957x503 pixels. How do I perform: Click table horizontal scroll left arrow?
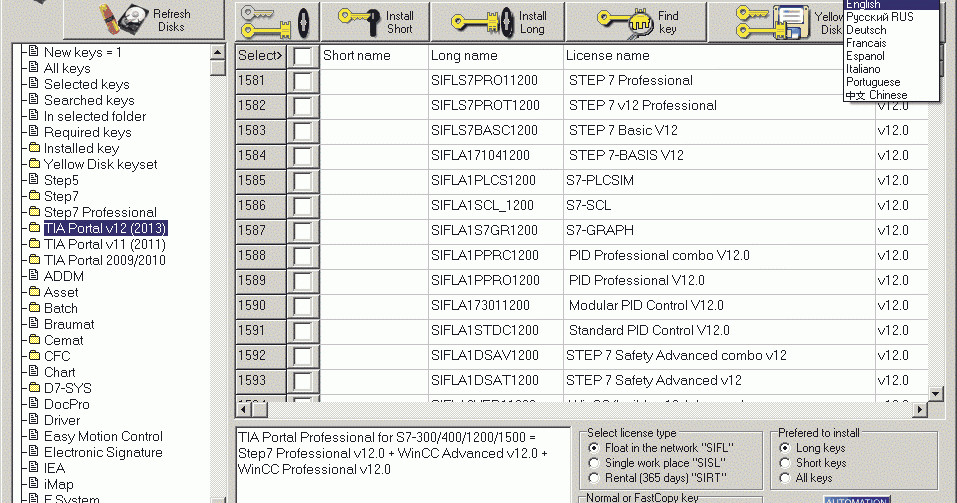244,409
